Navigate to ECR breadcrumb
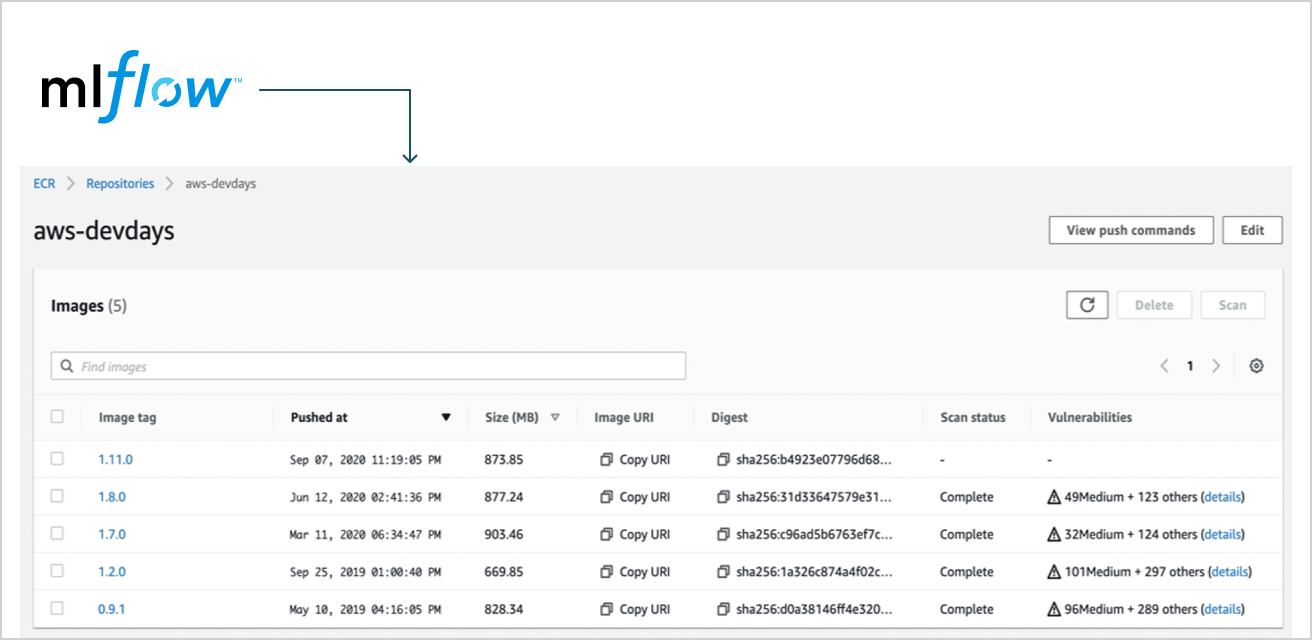The image size is (1312, 640). point(44,184)
